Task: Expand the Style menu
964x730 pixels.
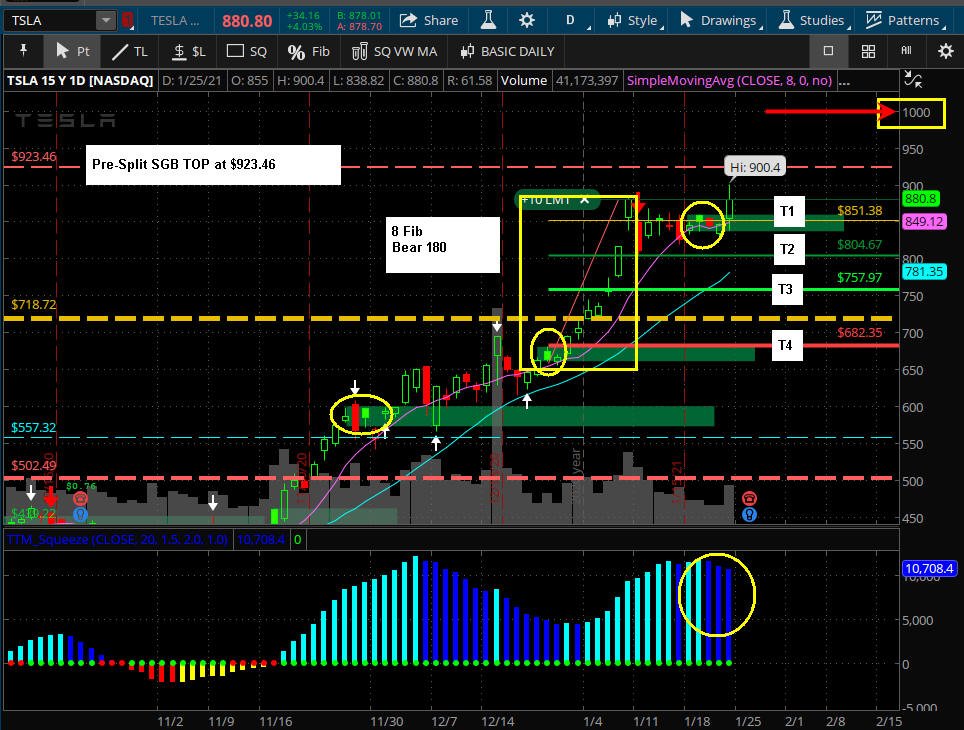Action: (x=635, y=20)
